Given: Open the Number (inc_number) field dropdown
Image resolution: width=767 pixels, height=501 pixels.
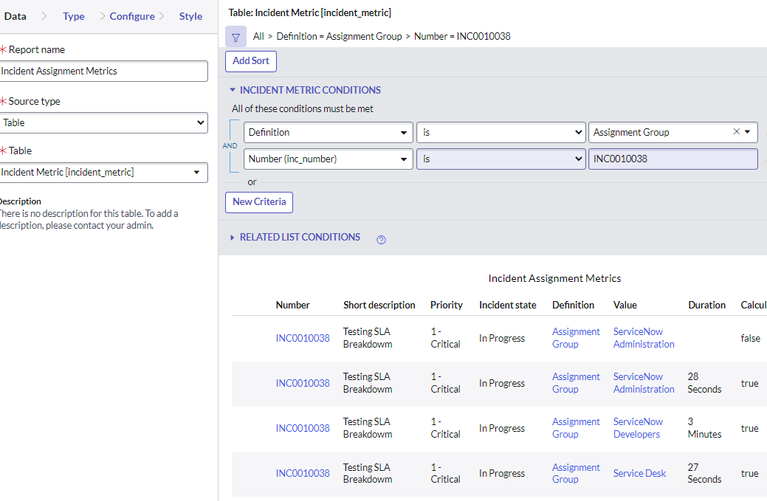Looking at the screenshot, I should 328,159.
